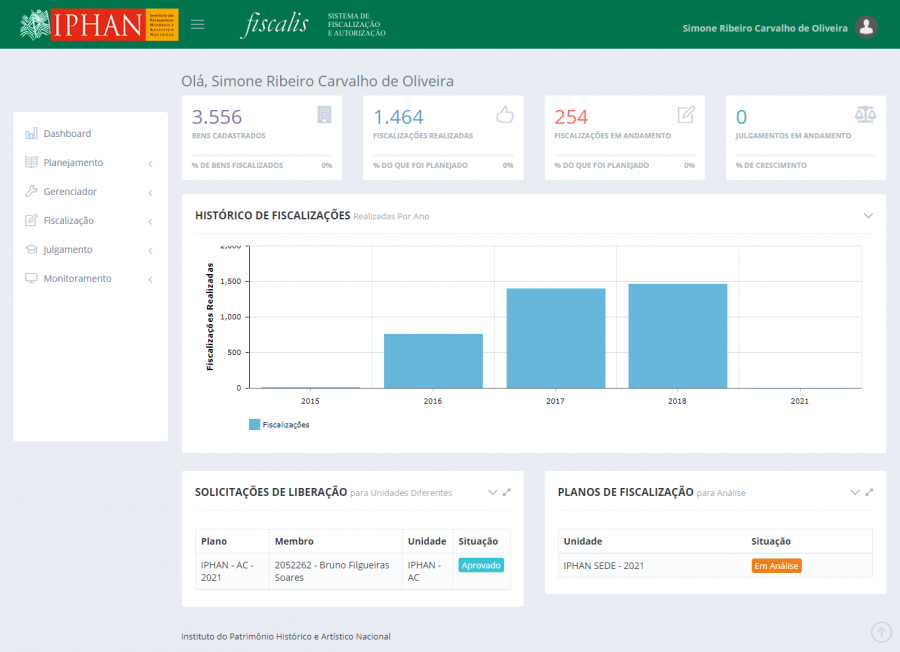Collapse the Planos de Fiscalização panel
The height and width of the screenshot is (652, 900).
click(x=855, y=492)
